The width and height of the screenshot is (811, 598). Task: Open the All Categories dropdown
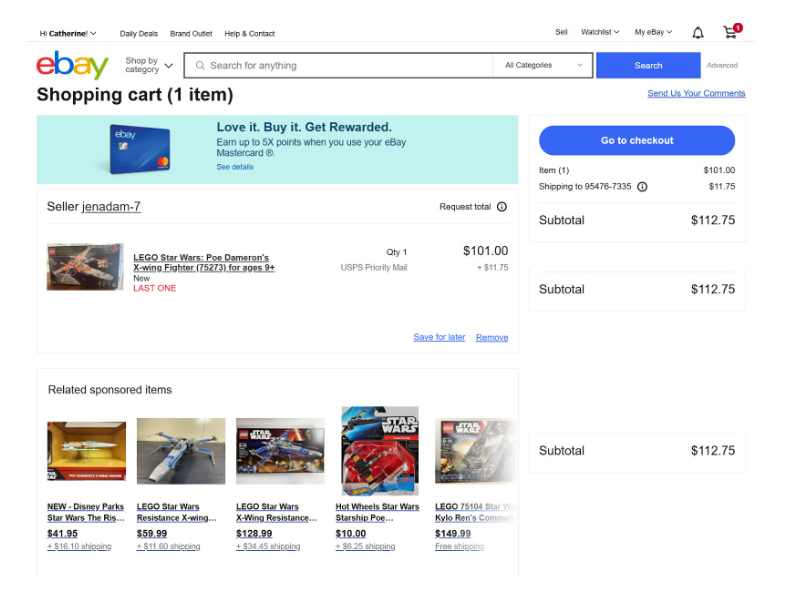543,65
